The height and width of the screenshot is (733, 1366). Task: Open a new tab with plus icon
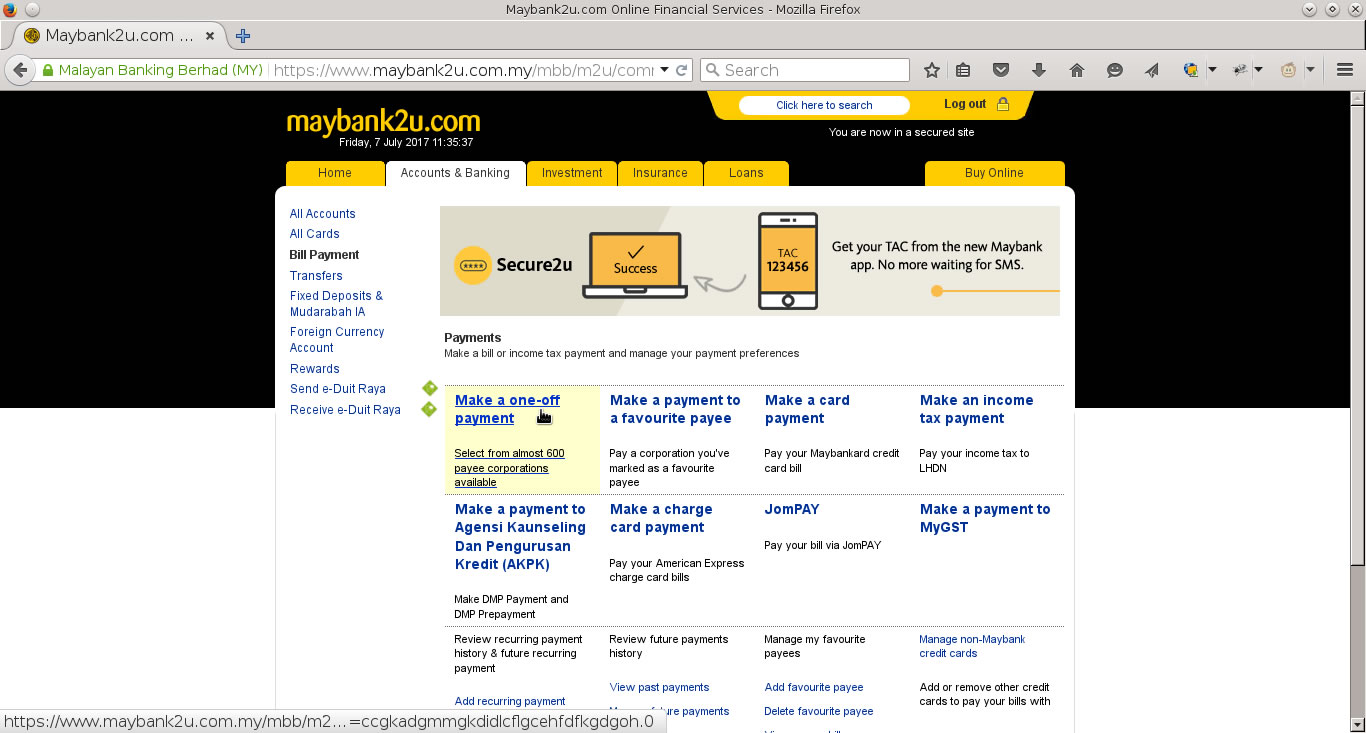click(242, 36)
